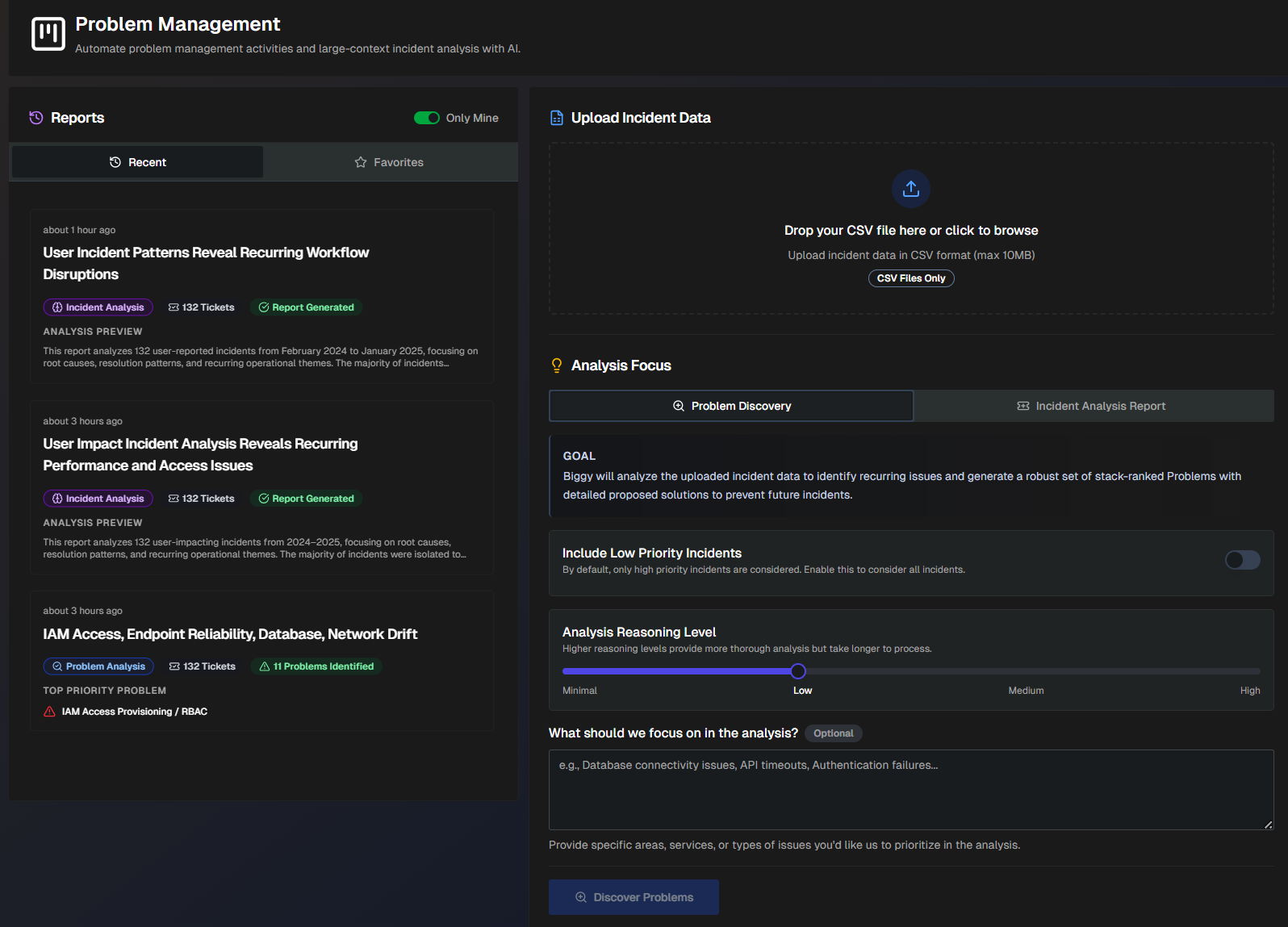Viewport: 1288px width, 927px height.
Task: Click the Analysis Focus lightbulb icon
Action: [557, 365]
